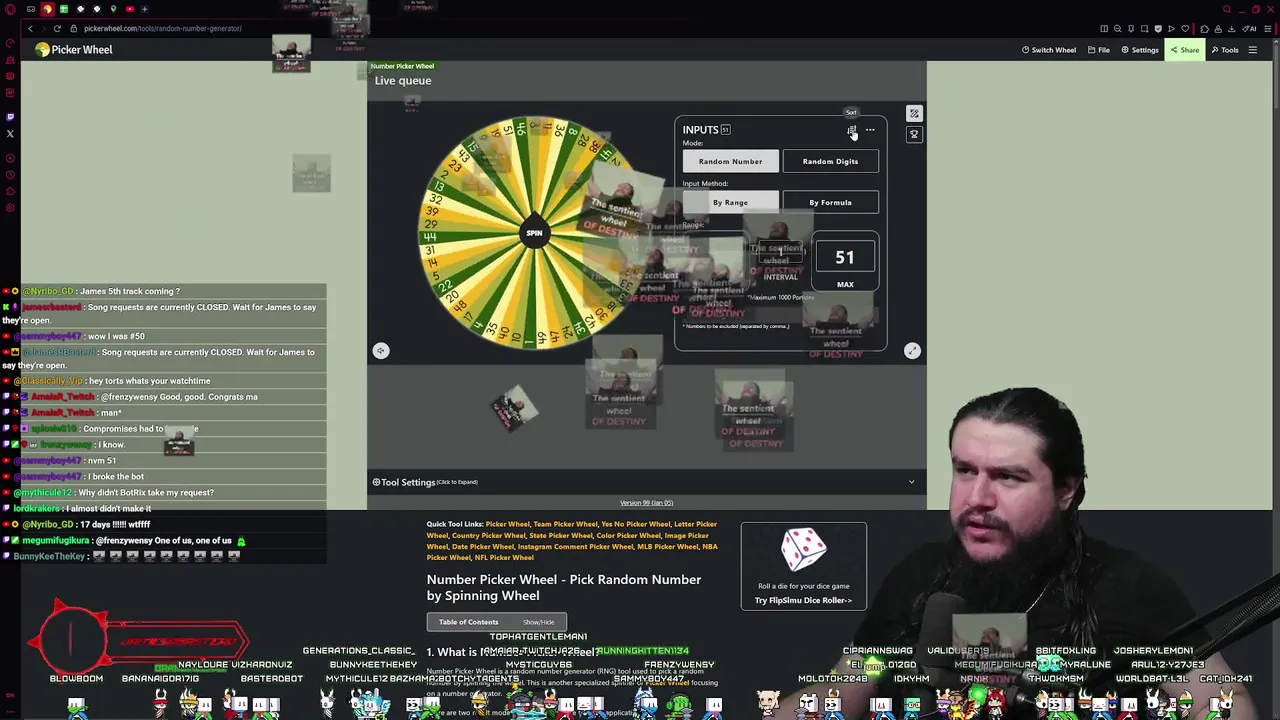
Task: Click the INPUTS count badge 51
Action: tap(725, 130)
